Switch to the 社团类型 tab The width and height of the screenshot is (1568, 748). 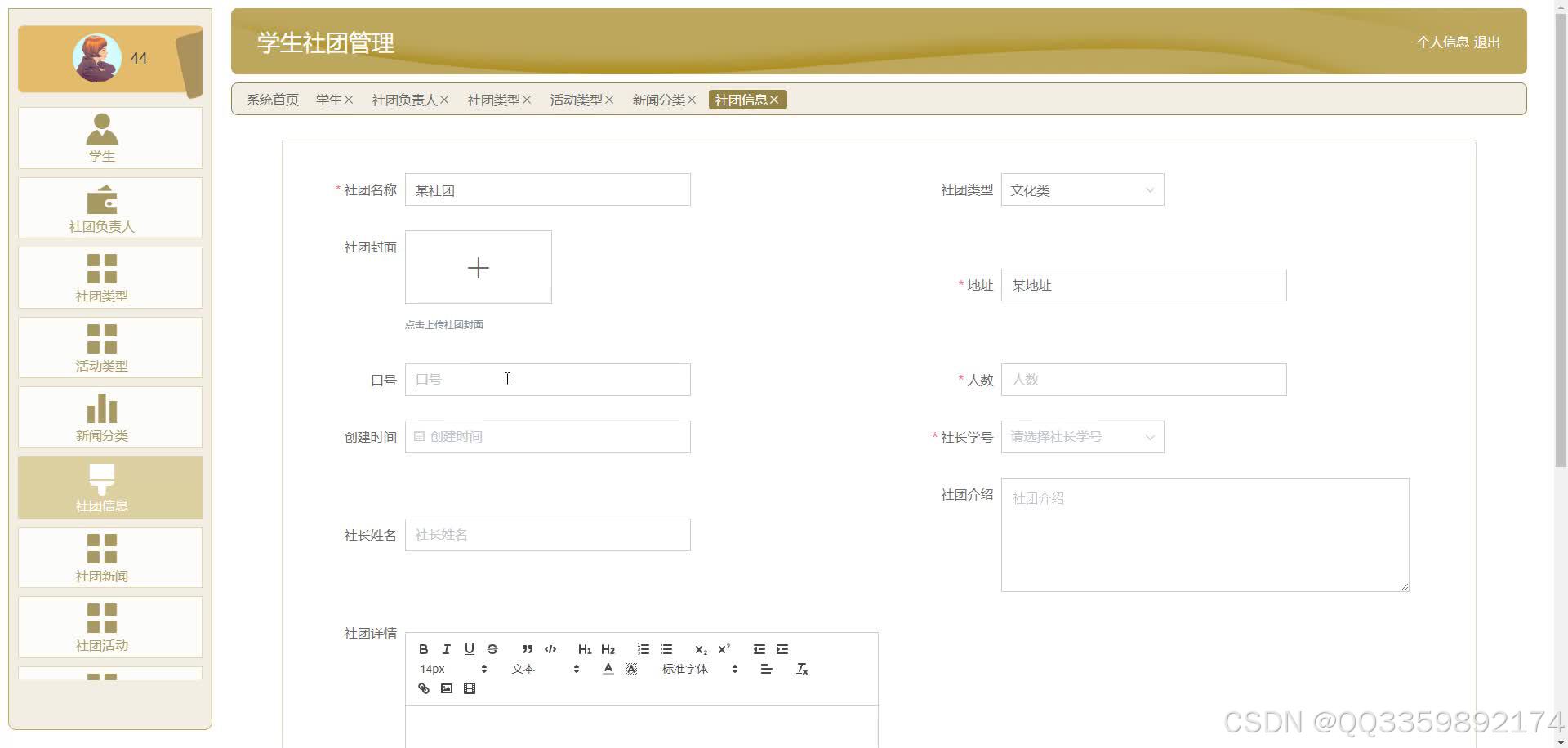(x=494, y=100)
